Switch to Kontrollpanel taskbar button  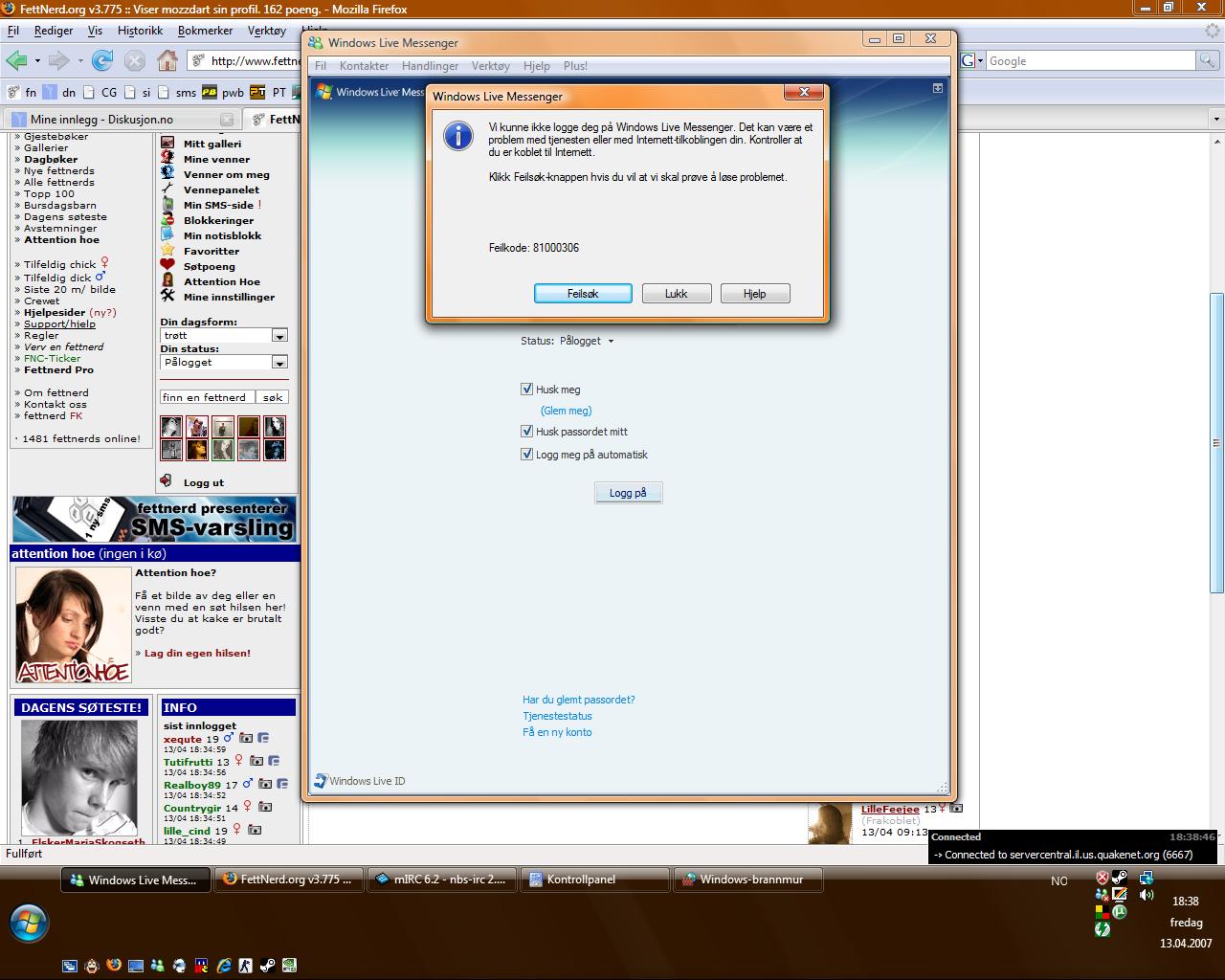595,880
